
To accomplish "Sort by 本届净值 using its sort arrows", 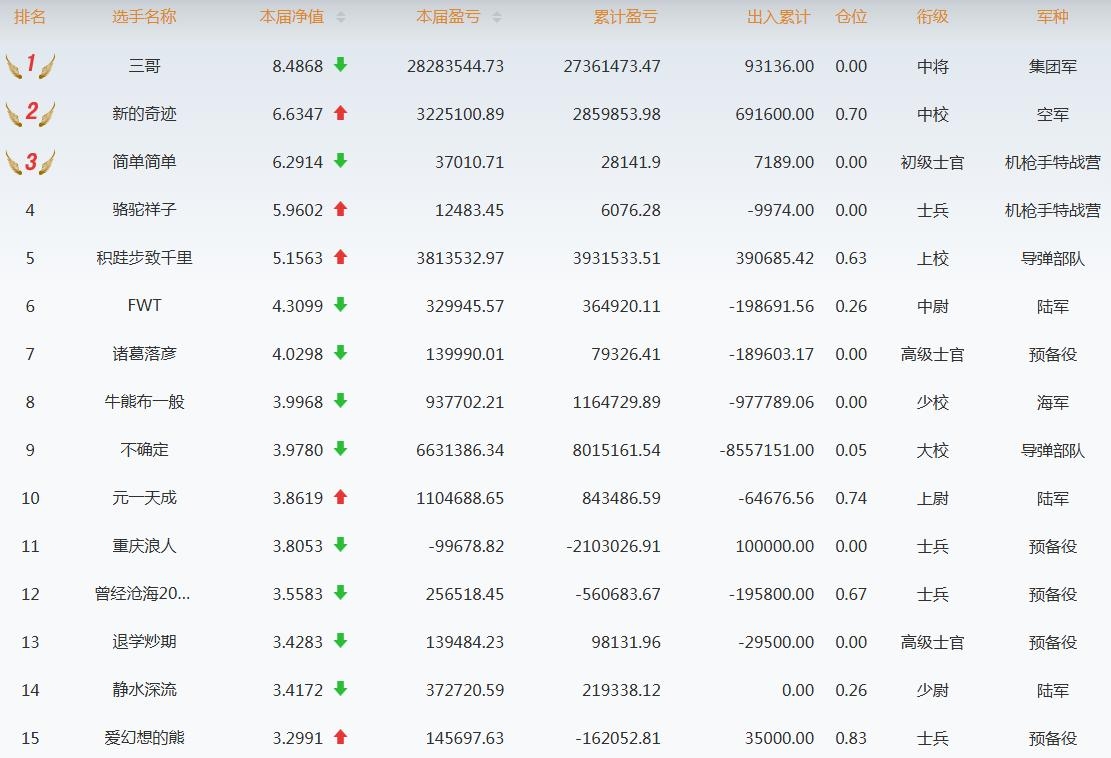I will 341,17.
